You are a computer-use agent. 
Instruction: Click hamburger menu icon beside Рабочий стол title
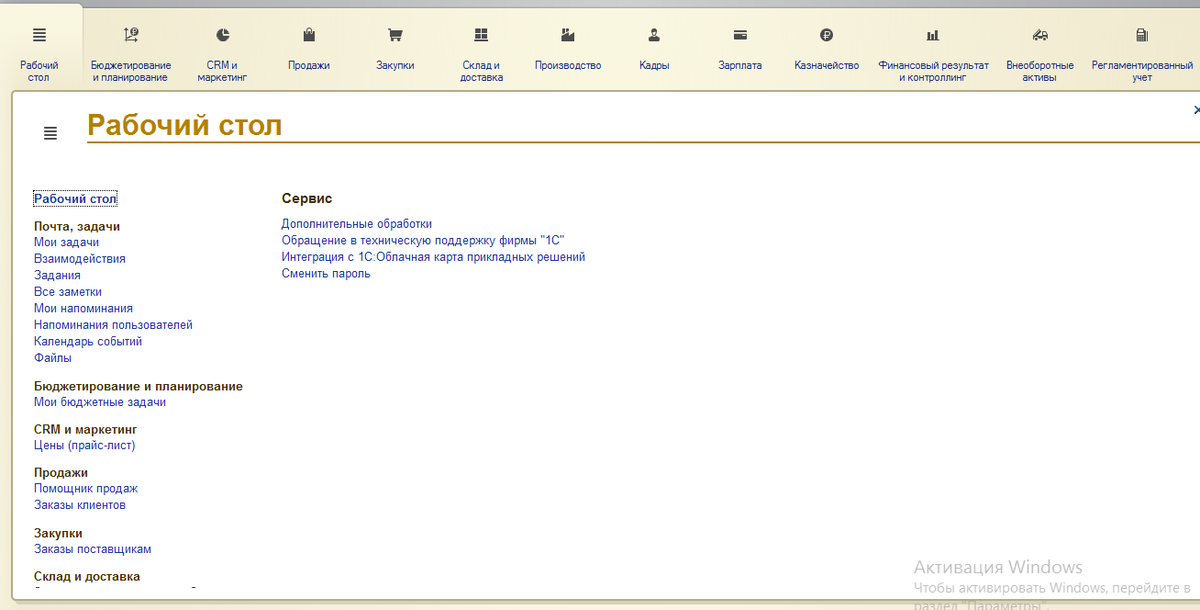click(51, 133)
